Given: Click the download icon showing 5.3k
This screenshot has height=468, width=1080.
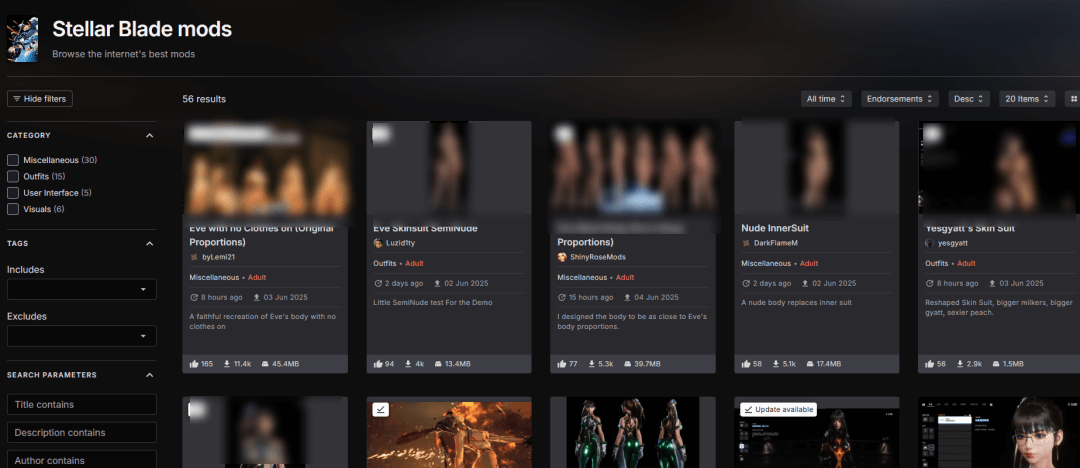Looking at the screenshot, I should 592,364.
